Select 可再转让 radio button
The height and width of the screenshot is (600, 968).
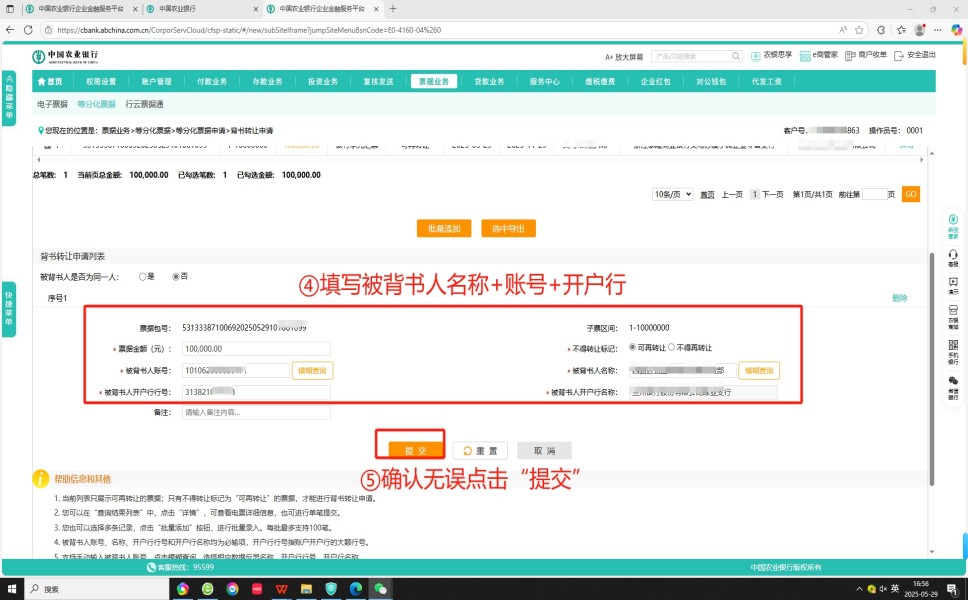pyautogui.click(x=632, y=348)
